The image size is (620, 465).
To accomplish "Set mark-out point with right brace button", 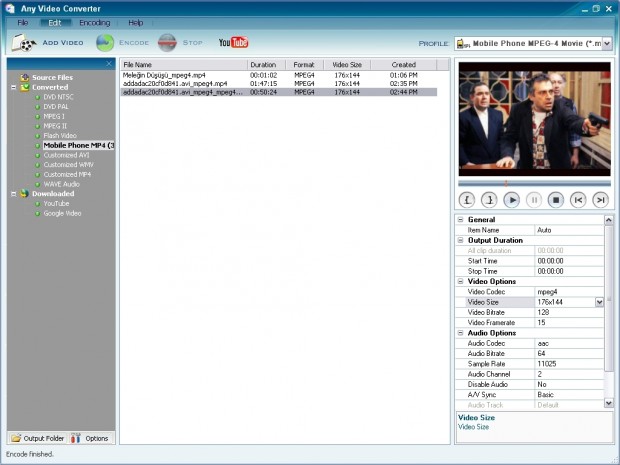I will click(489, 200).
